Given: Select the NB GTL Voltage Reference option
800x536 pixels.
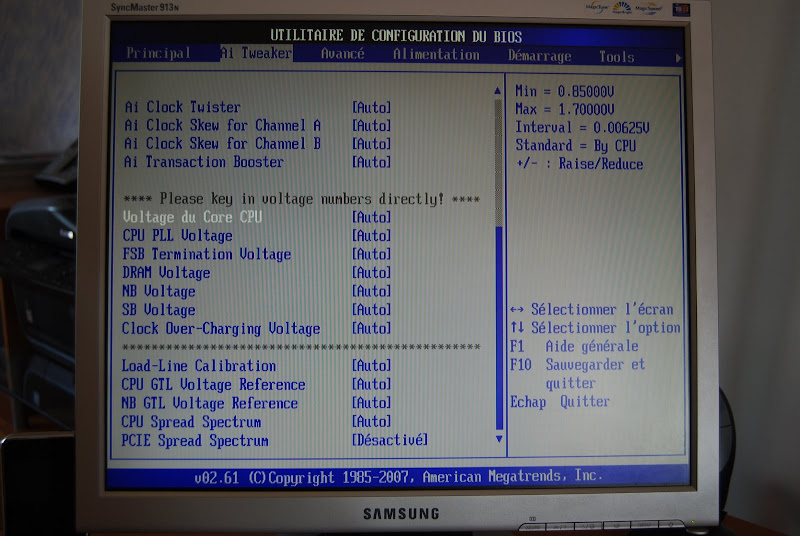Looking at the screenshot, I should 210,403.
